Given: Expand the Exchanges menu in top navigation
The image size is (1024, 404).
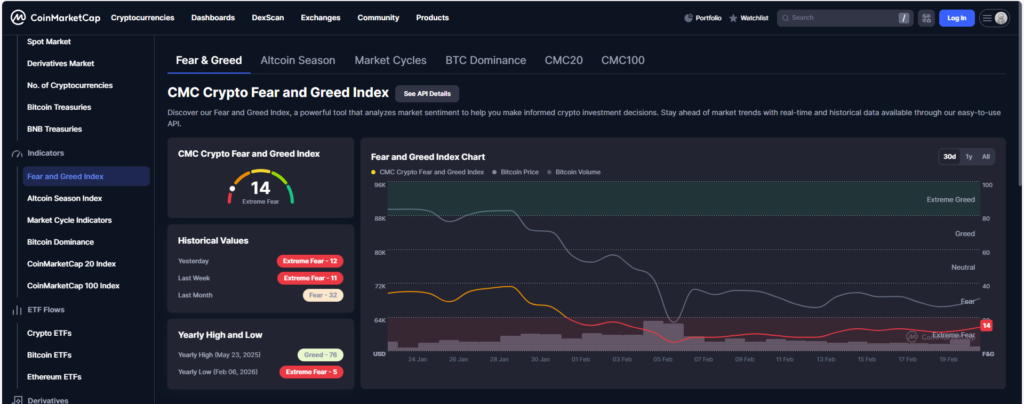Looking at the screenshot, I should 319,18.
